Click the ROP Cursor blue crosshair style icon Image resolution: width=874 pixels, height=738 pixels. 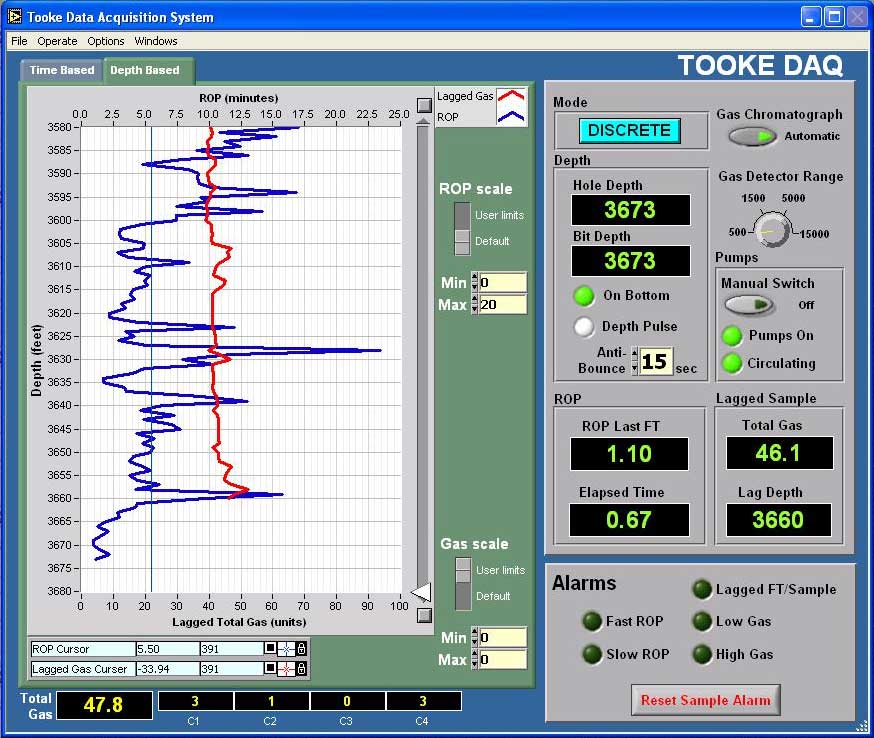click(x=286, y=649)
